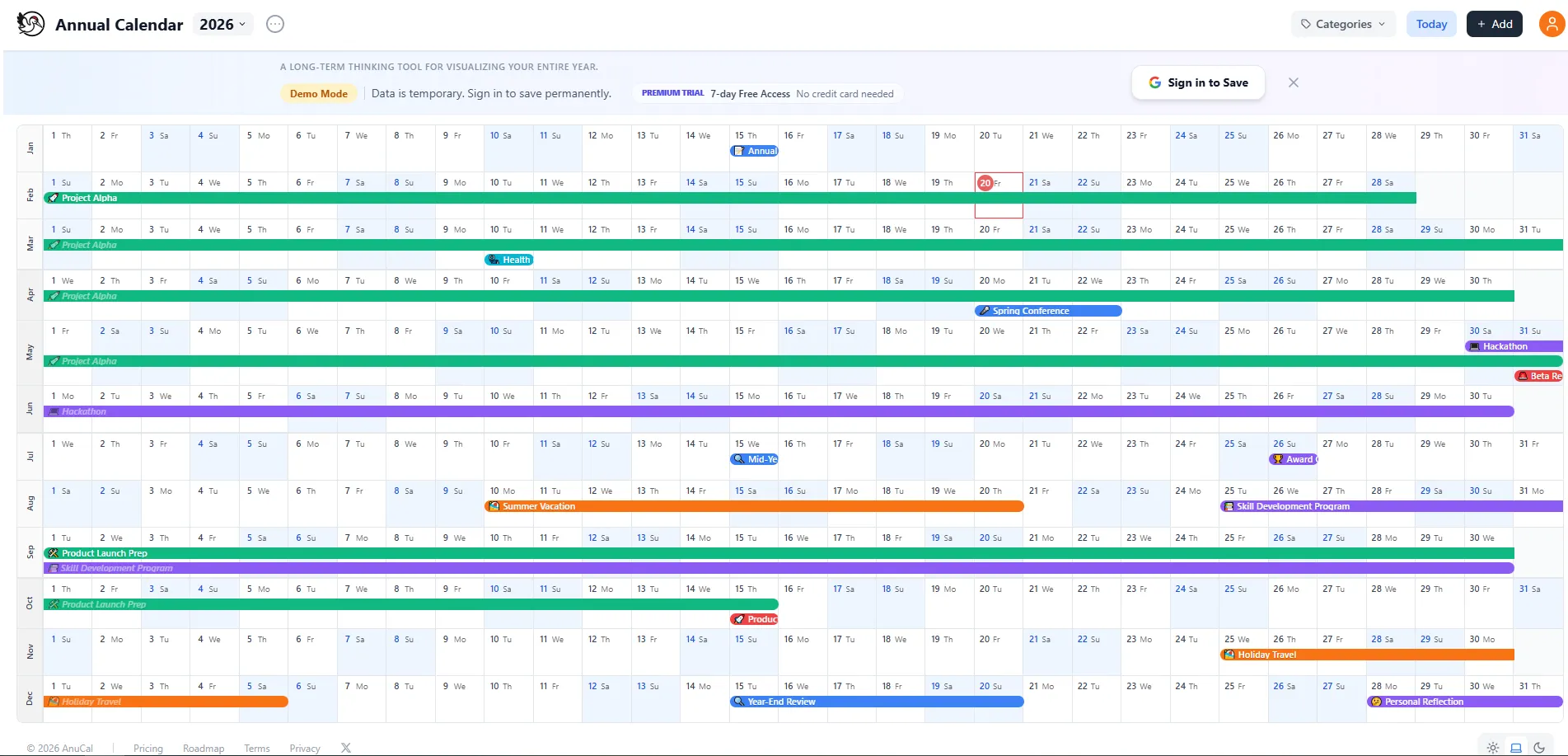Select the blue Spring Conference event bar
The height and width of the screenshot is (756, 1568).
point(1048,311)
